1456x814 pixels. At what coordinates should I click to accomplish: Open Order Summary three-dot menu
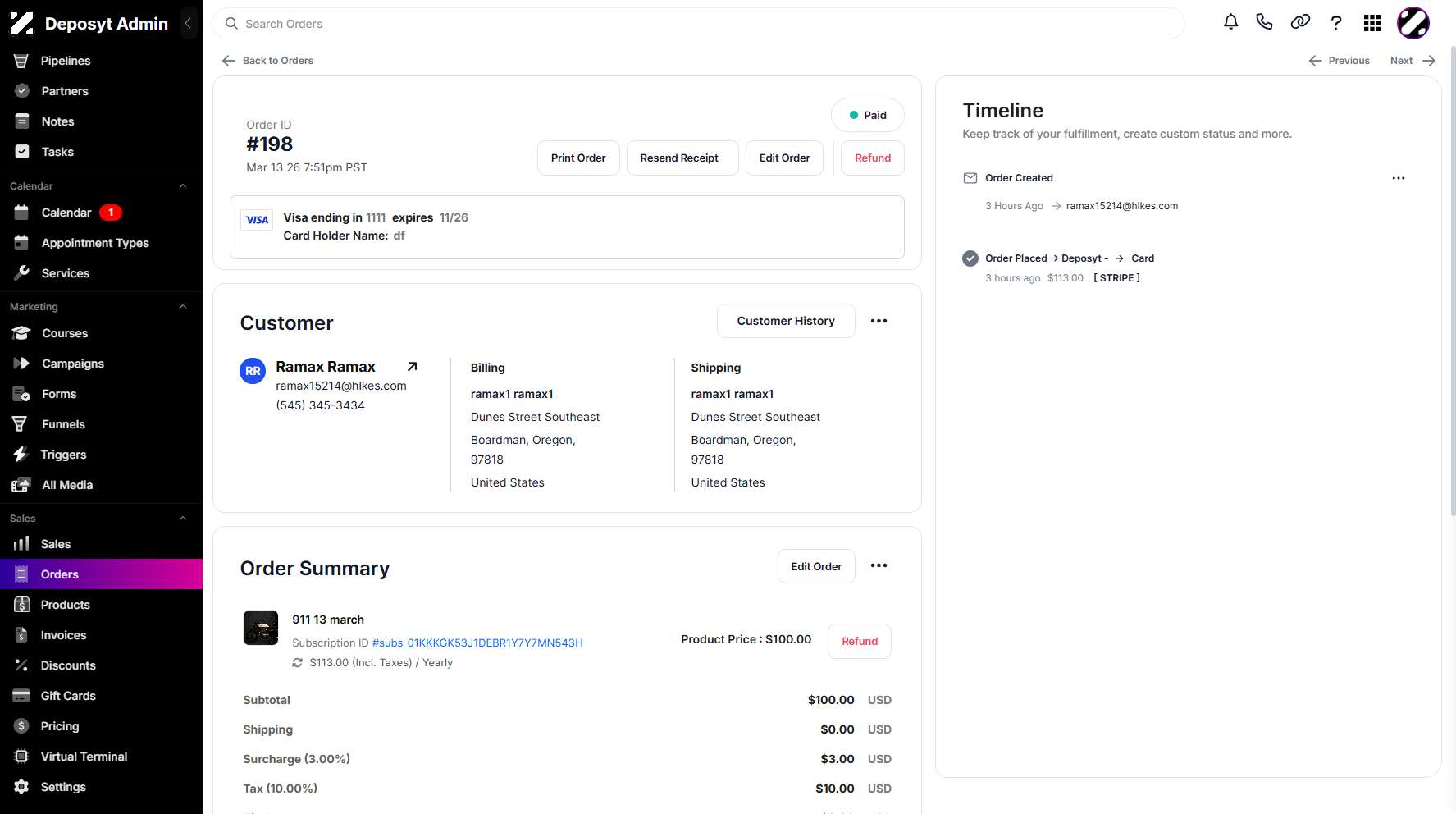(879, 565)
